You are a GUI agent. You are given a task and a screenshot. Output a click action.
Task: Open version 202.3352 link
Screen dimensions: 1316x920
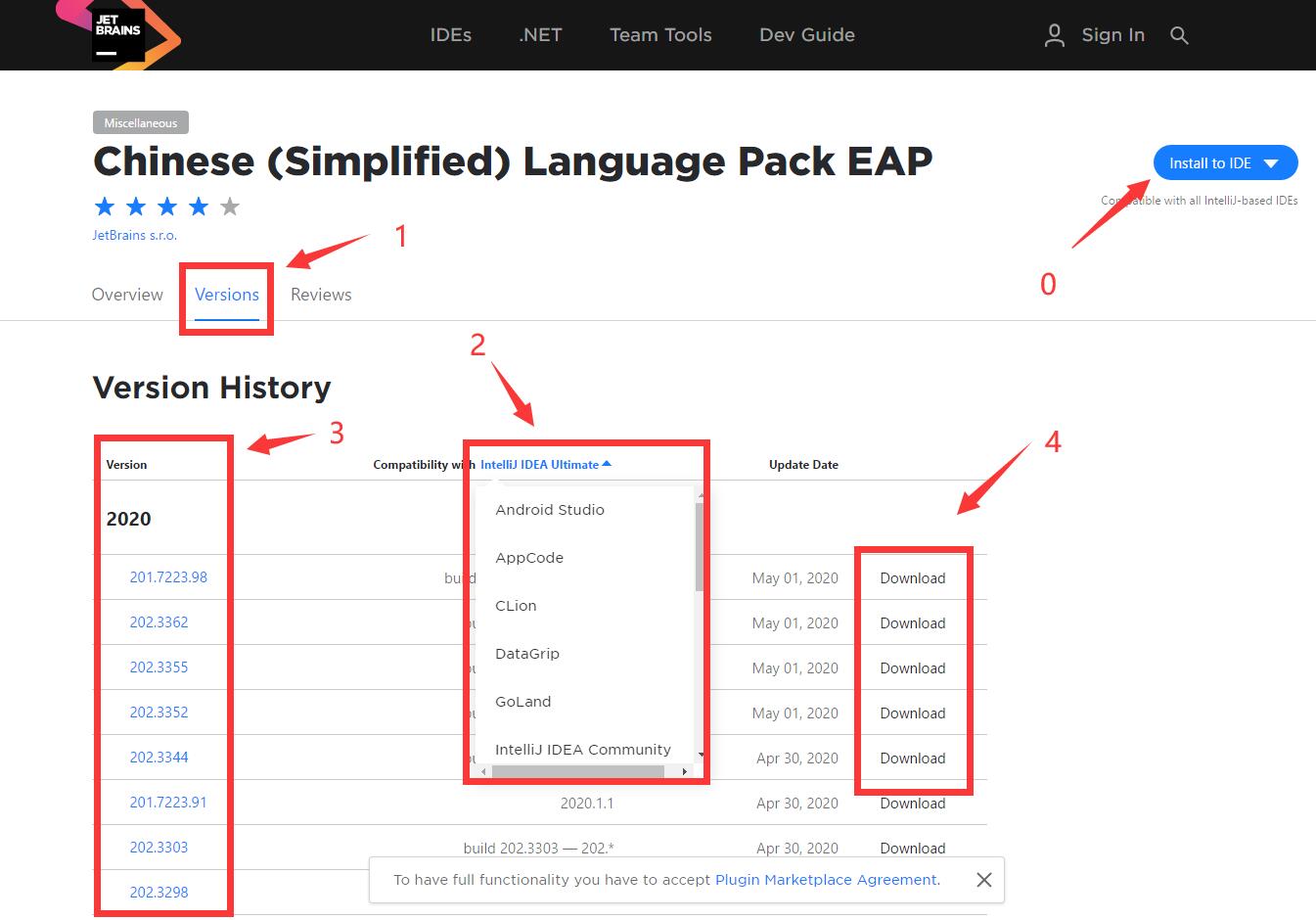tap(159, 713)
